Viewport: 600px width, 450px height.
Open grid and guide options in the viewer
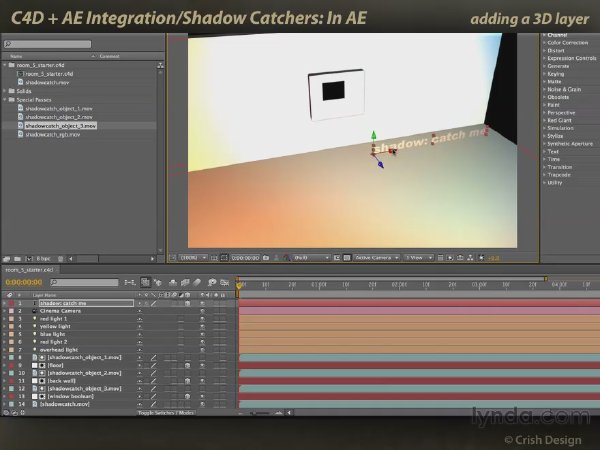tap(214, 258)
